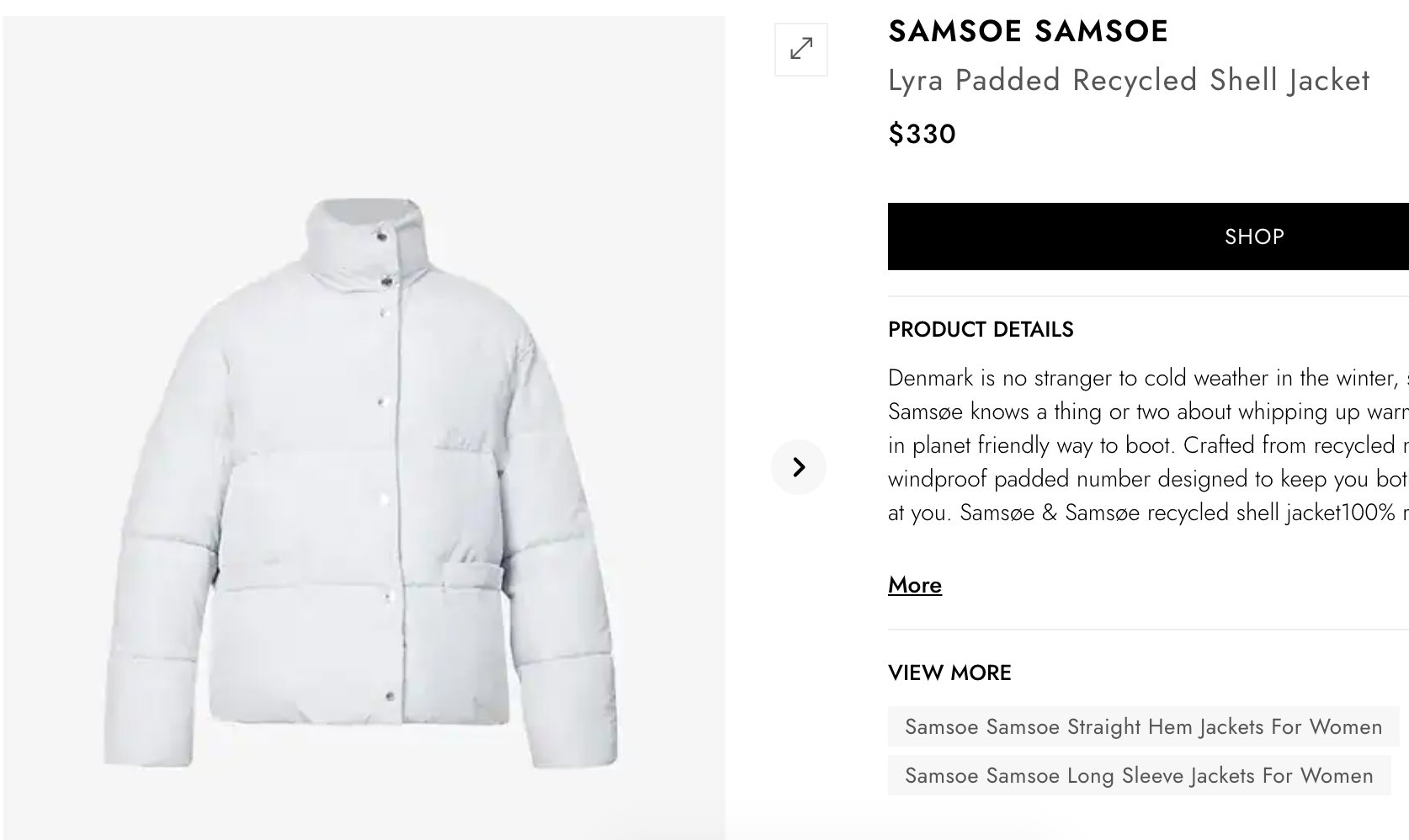Click the line starting with "windproof padded number"

(x=1146, y=479)
